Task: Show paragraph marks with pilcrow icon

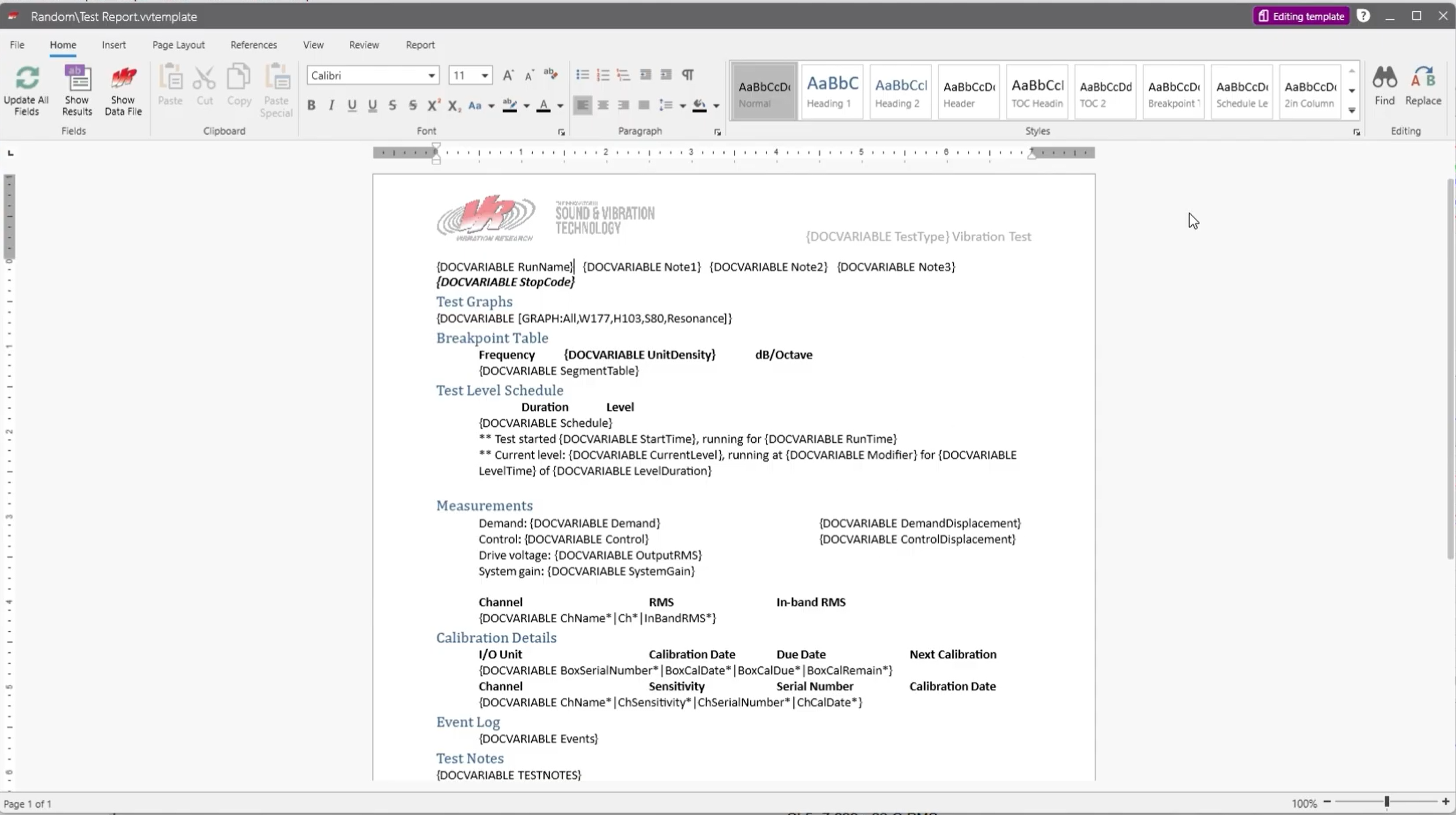Action: [688, 75]
